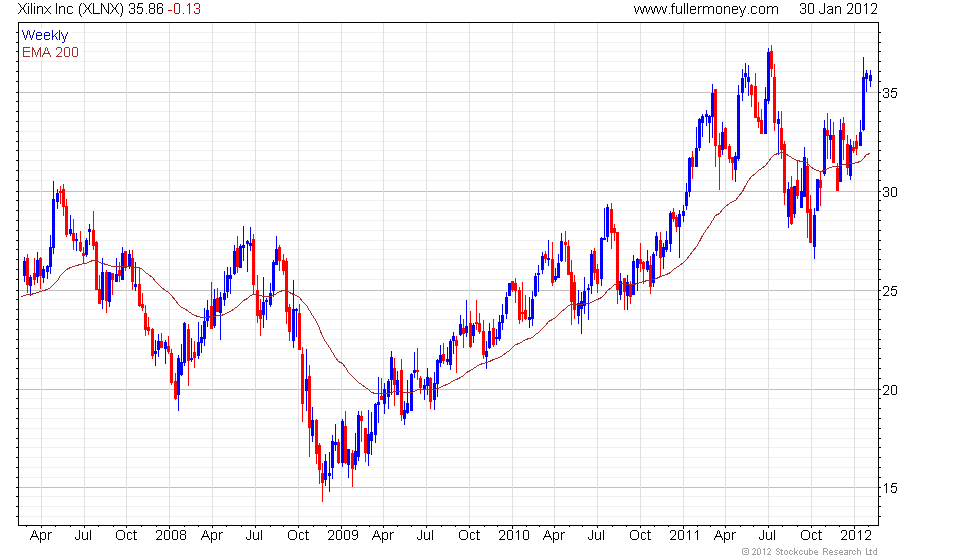Click the '20' price axis label
This screenshot has width=960, height=560.
[x=890, y=390]
